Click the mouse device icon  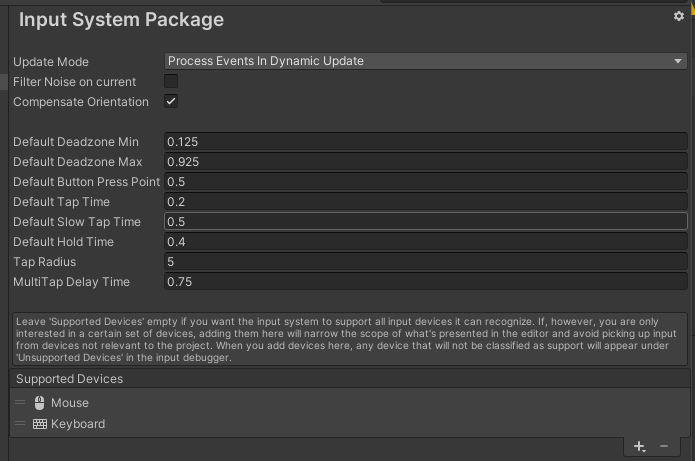(40, 403)
